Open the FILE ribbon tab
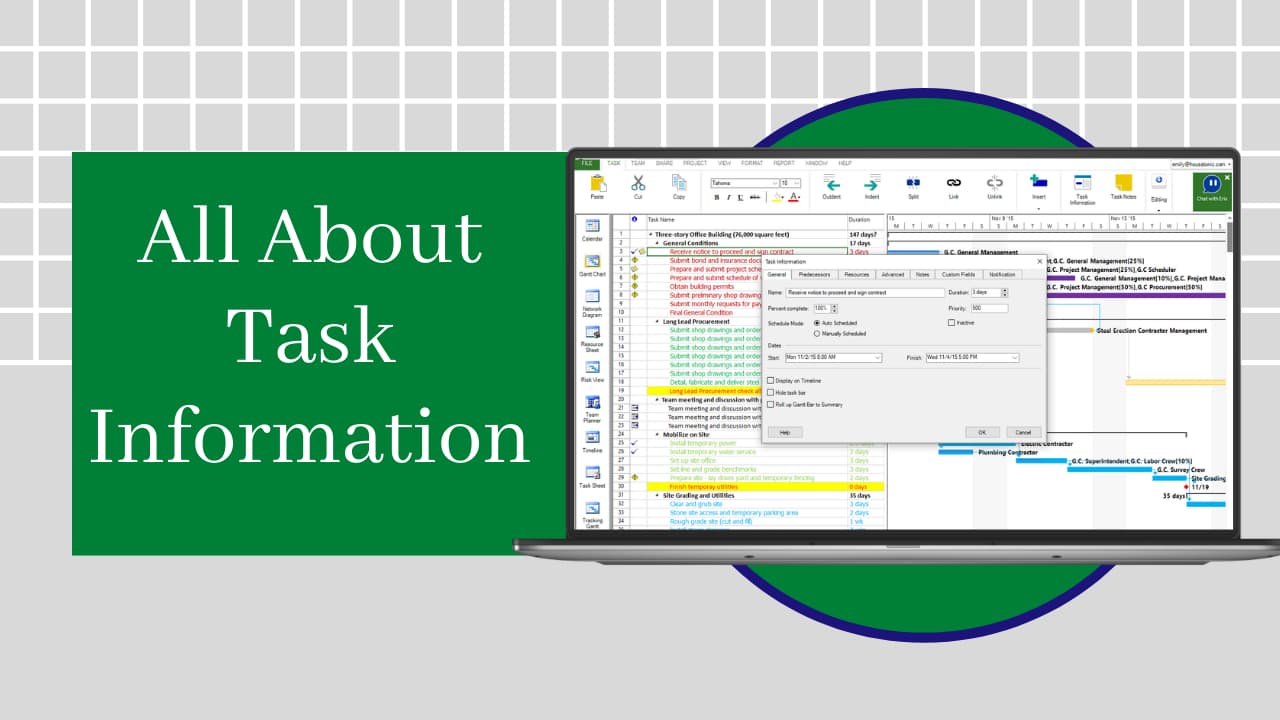This screenshot has width=1280, height=720. tap(587, 163)
